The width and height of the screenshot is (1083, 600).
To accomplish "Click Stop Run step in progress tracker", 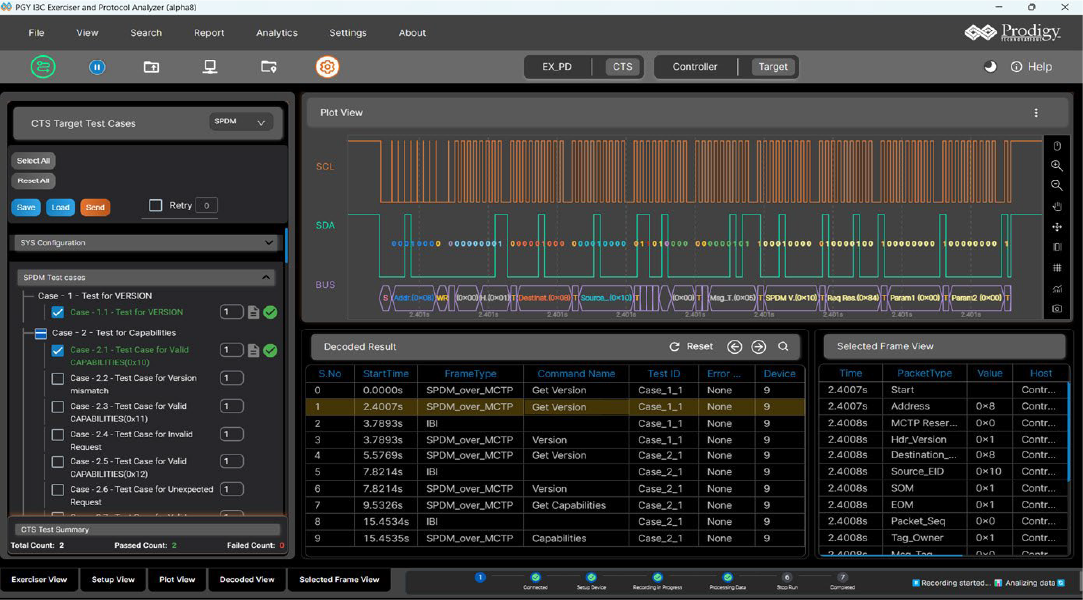I will tap(786, 578).
